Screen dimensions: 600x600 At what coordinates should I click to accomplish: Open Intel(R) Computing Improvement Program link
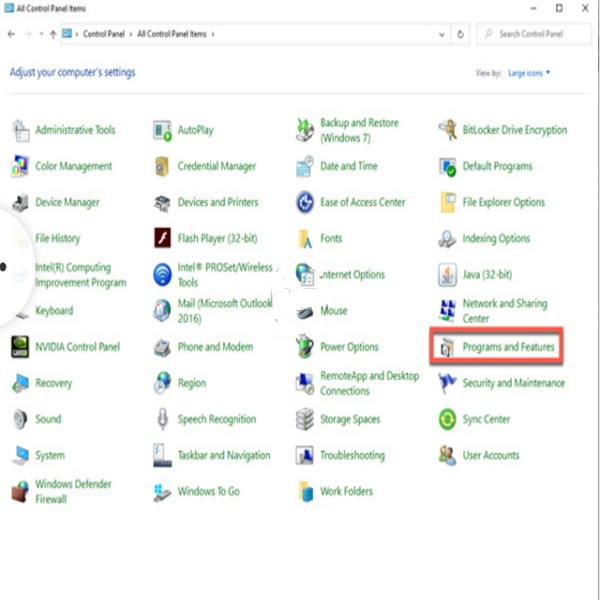coord(80,275)
